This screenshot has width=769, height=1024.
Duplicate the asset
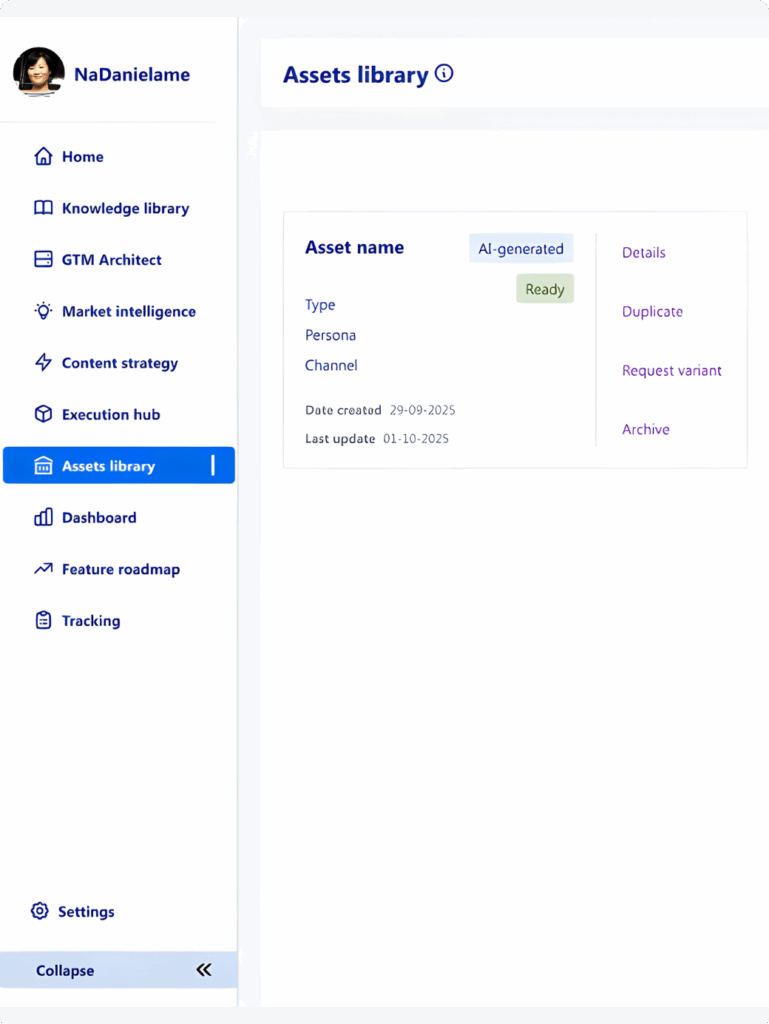(x=652, y=312)
